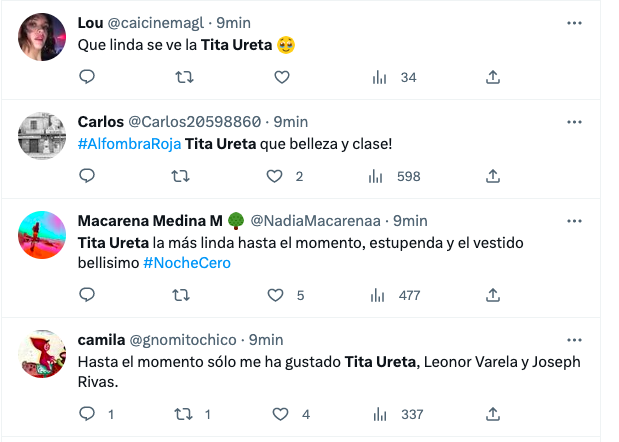The width and height of the screenshot is (619, 442).
Task: Retweet Carlos's tweet
Action: pyautogui.click(x=182, y=176)
